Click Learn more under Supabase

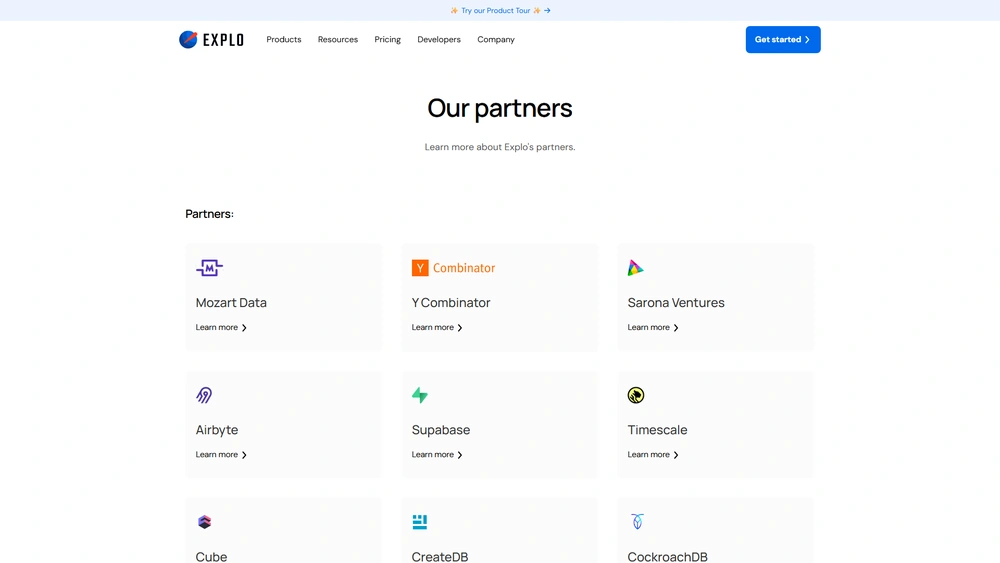437,455
